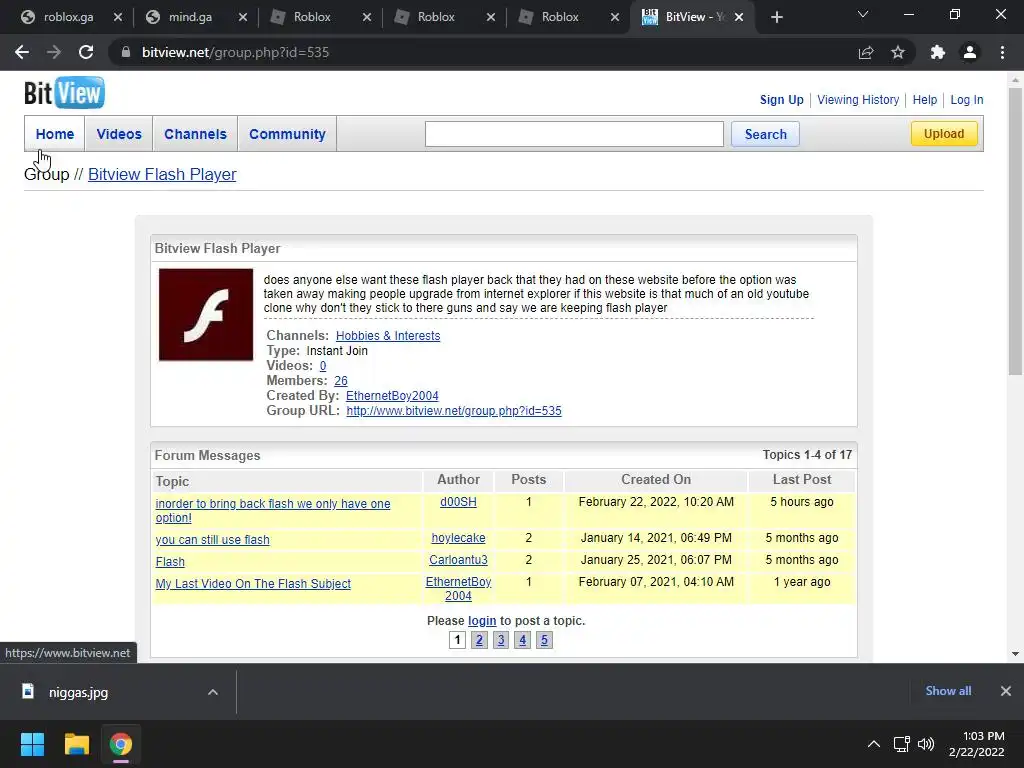Open the extensions puzzle icon
The image size is (1024, 768).
938,52
